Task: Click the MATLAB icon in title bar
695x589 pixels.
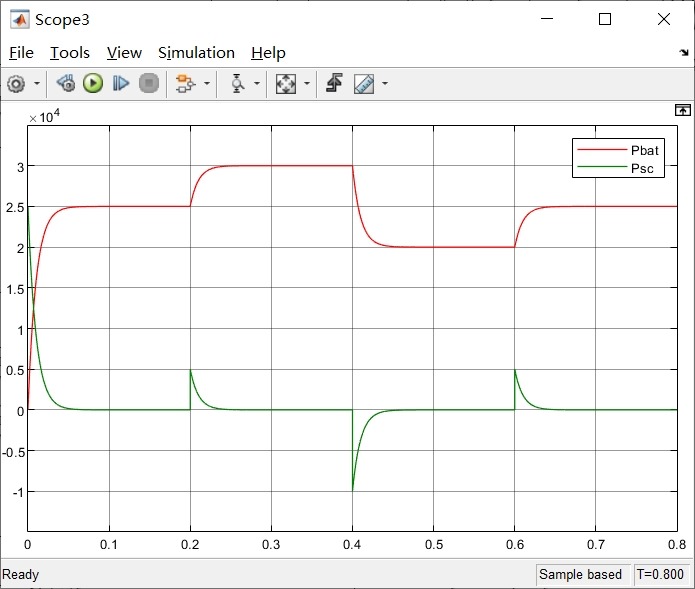Action: click(x=20, y=20)
